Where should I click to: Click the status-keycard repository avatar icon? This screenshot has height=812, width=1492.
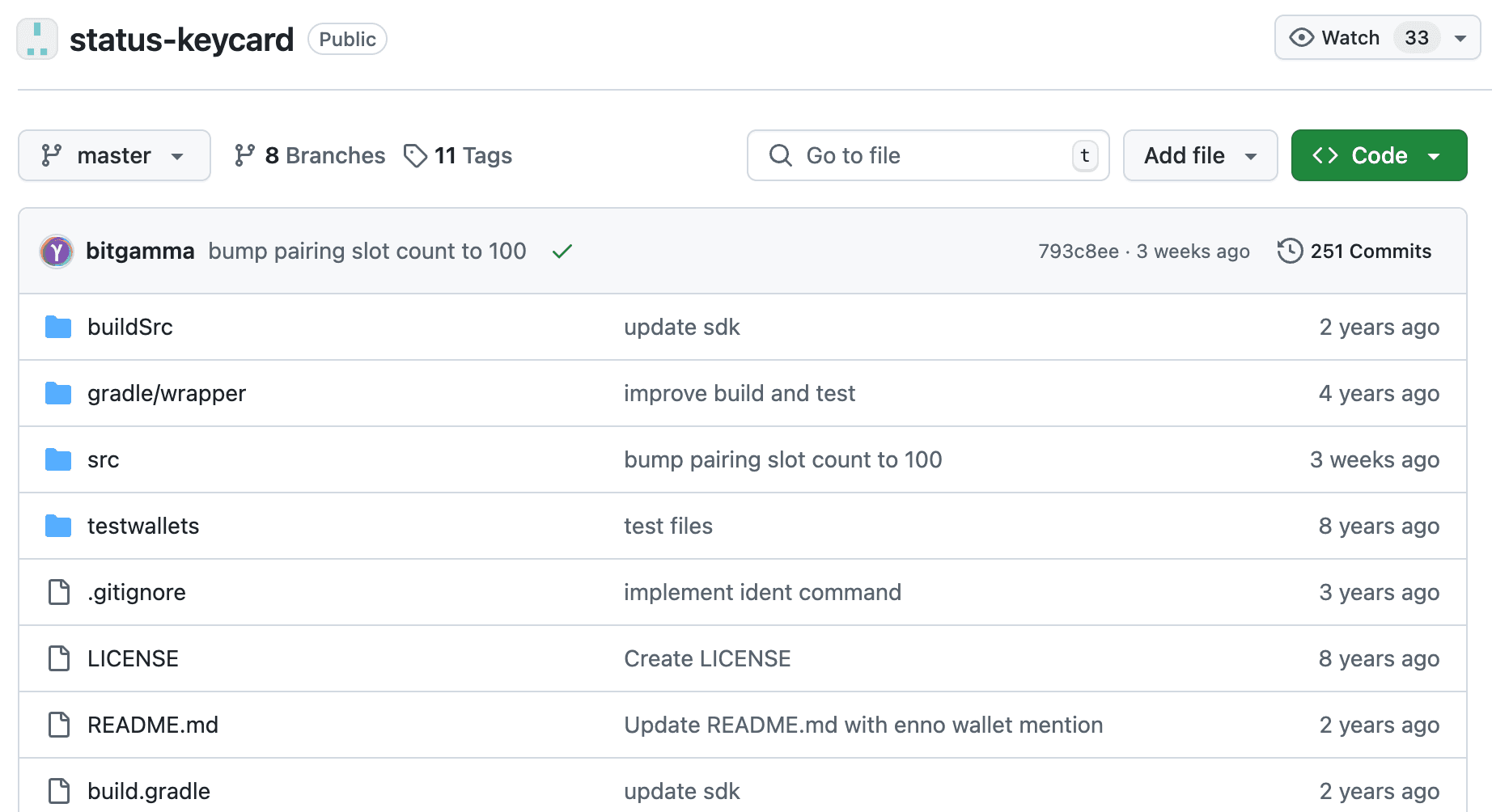coord(37,39)
